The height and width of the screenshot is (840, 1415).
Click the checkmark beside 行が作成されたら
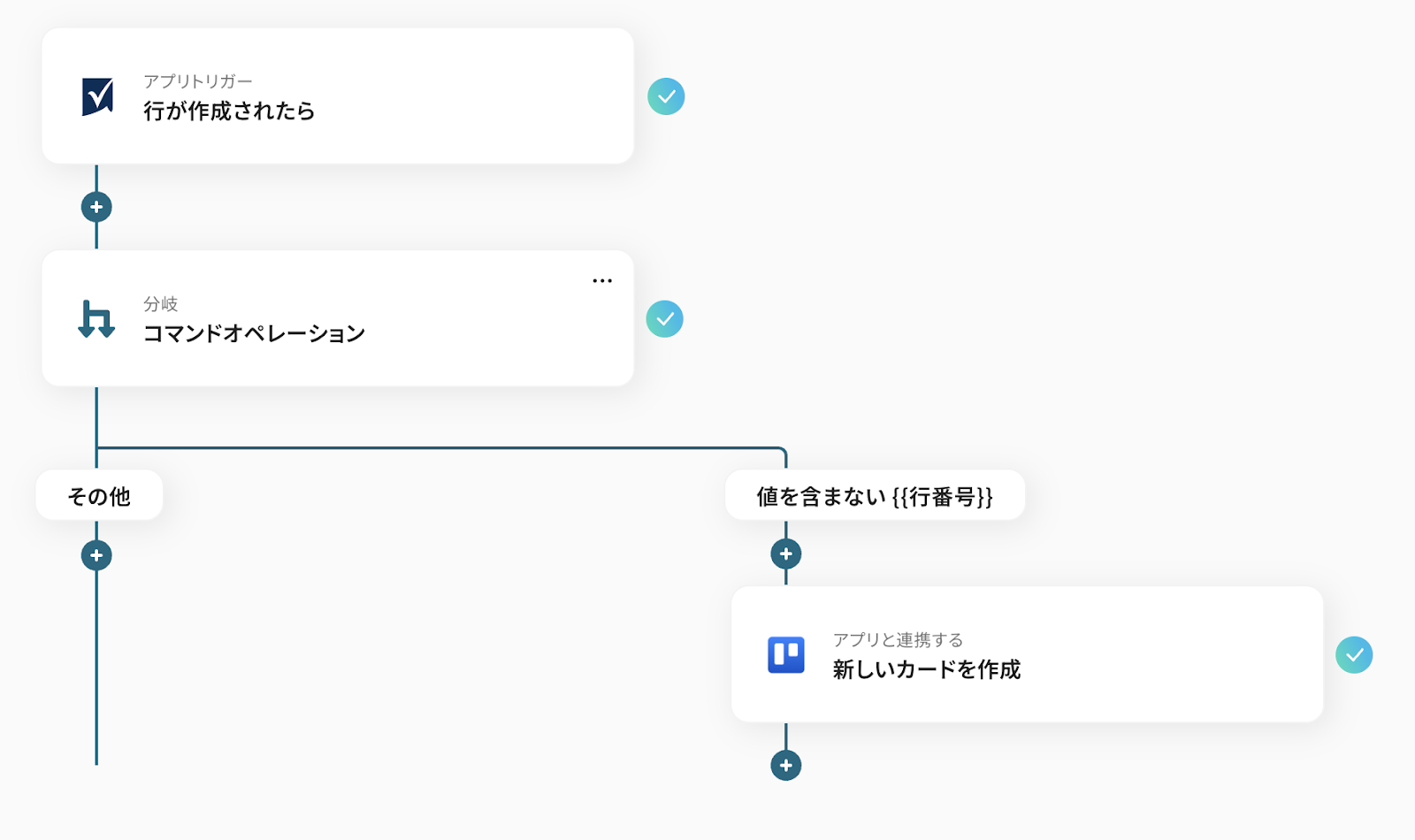(666, 96)
